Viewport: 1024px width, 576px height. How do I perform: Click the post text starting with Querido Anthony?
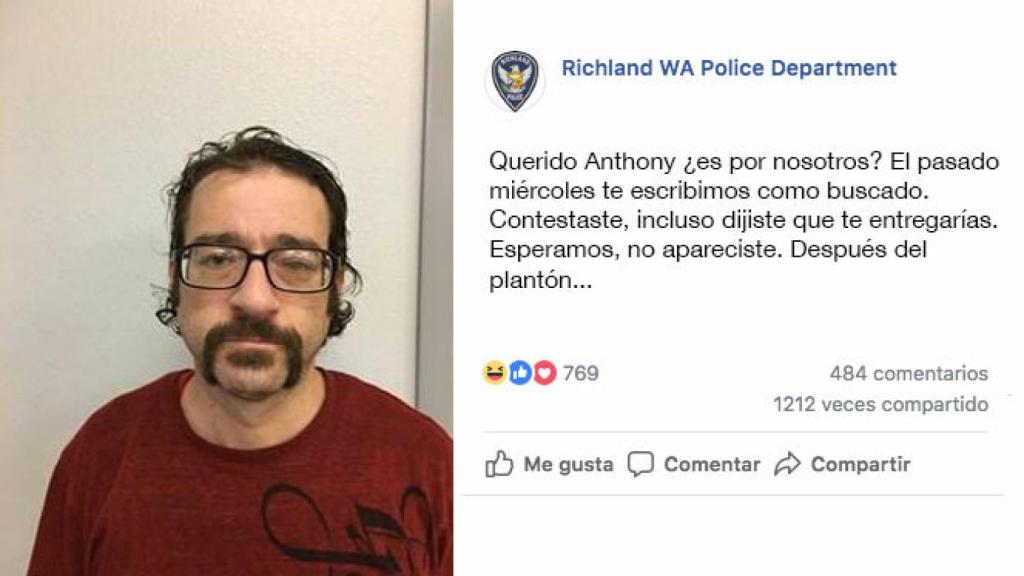pyautogui.click(x=744, y=220)
